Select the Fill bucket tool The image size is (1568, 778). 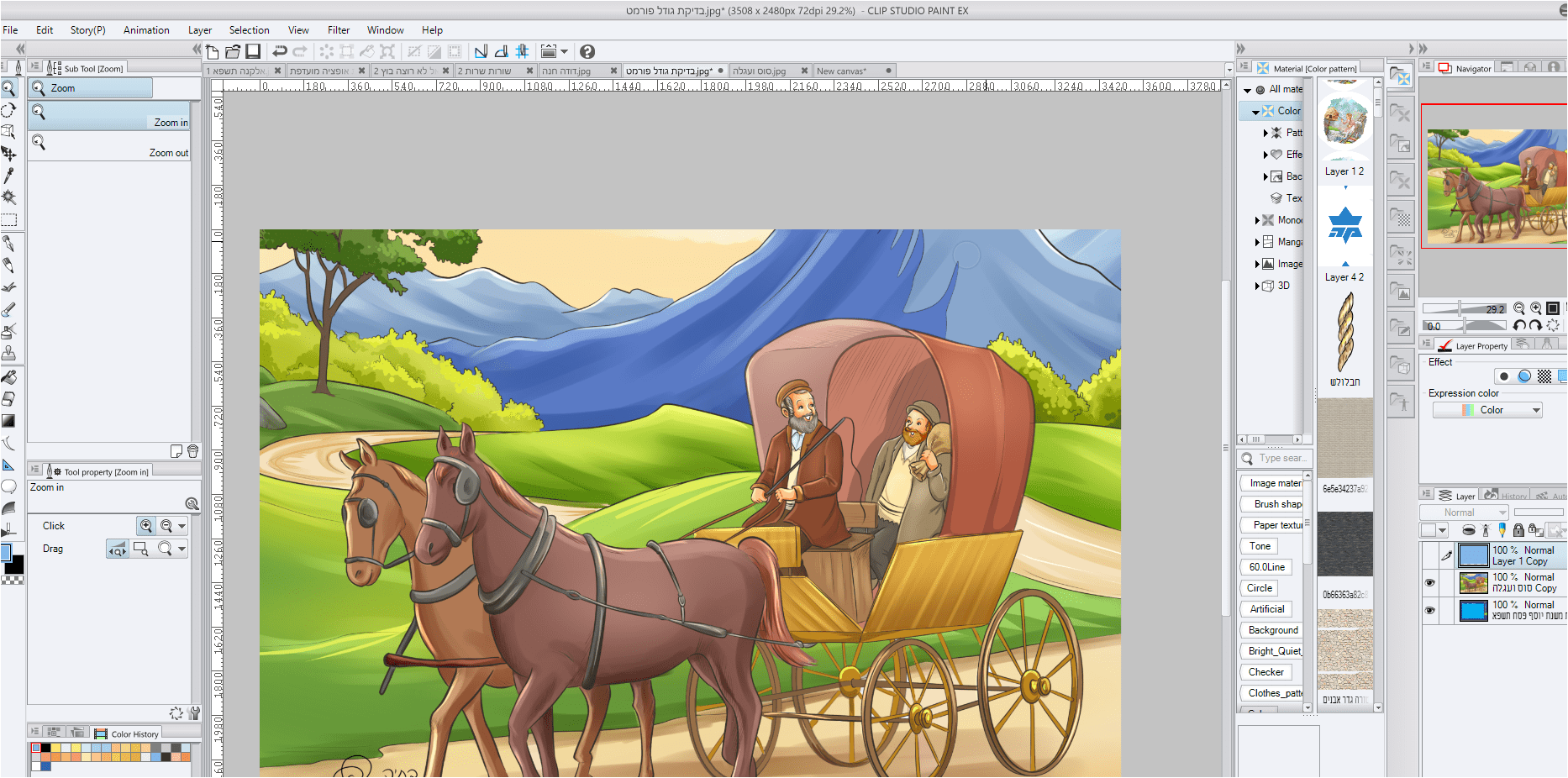pos(9,377)
